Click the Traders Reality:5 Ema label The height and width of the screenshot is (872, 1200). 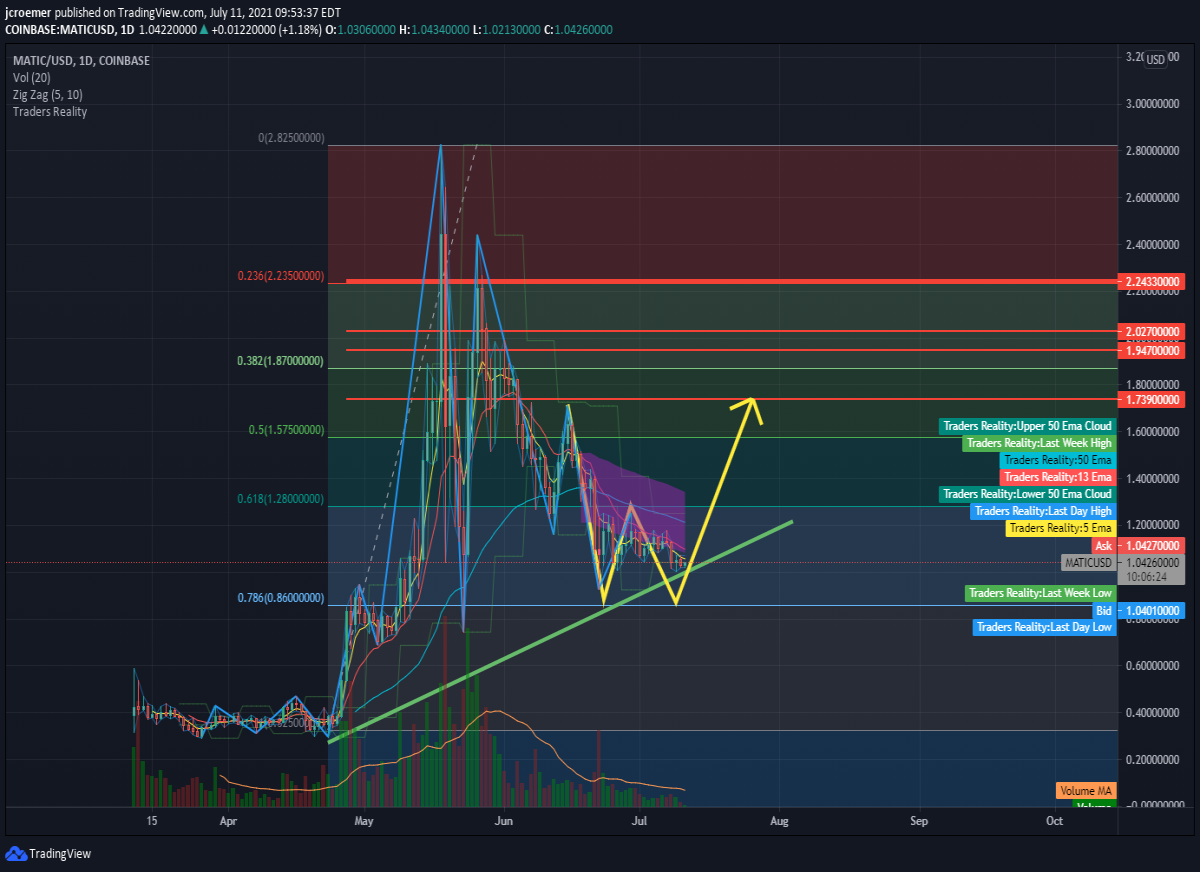(1060, 528)
